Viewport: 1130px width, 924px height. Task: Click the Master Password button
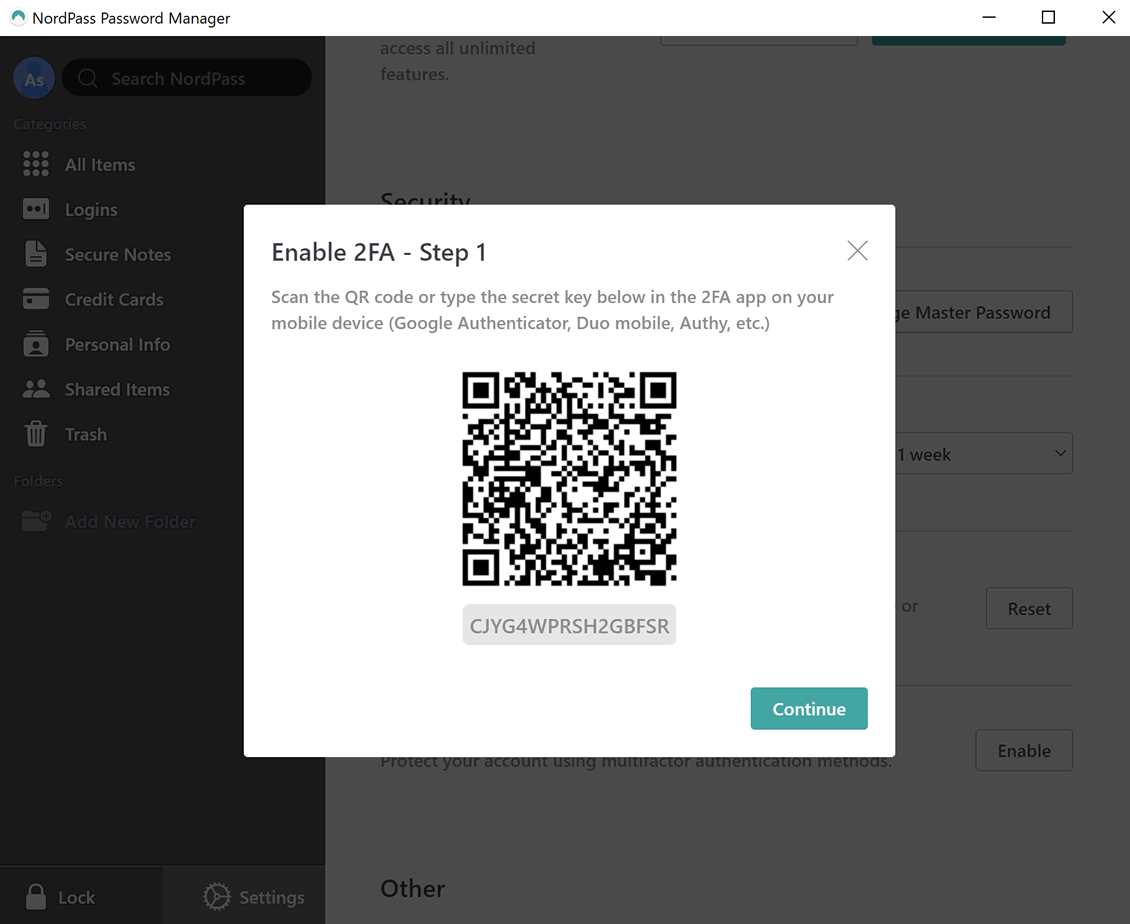pyautogui.click(x=984, y=311)
